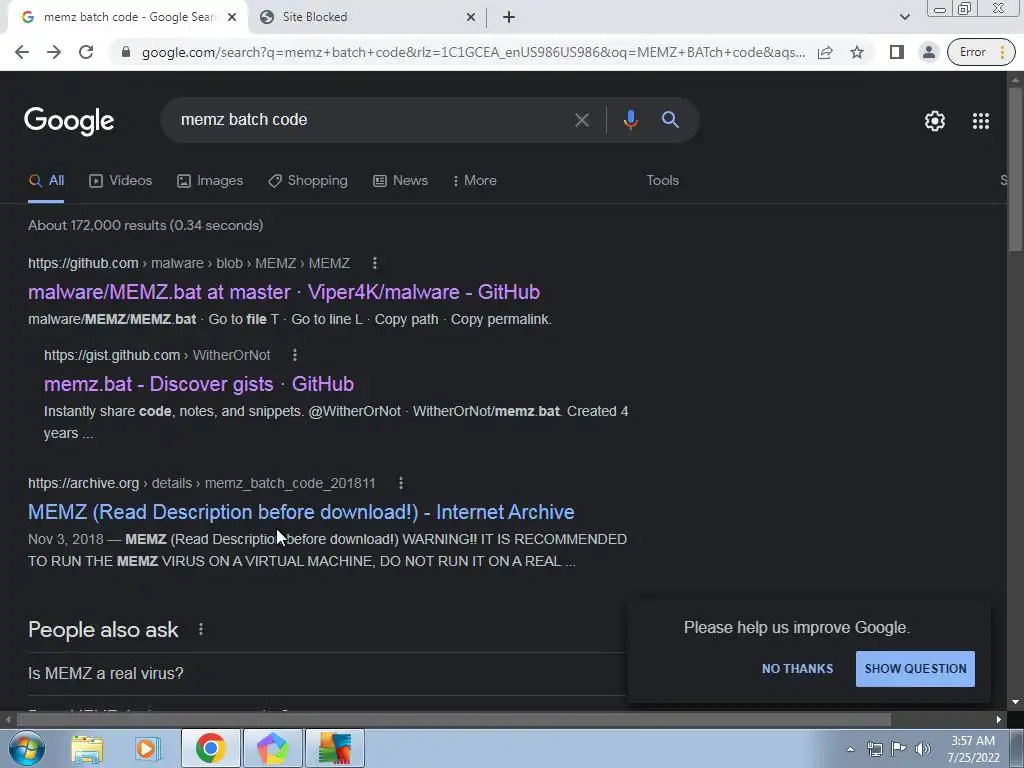Submit search using the magnifier icon

click(x=670, y=120)
